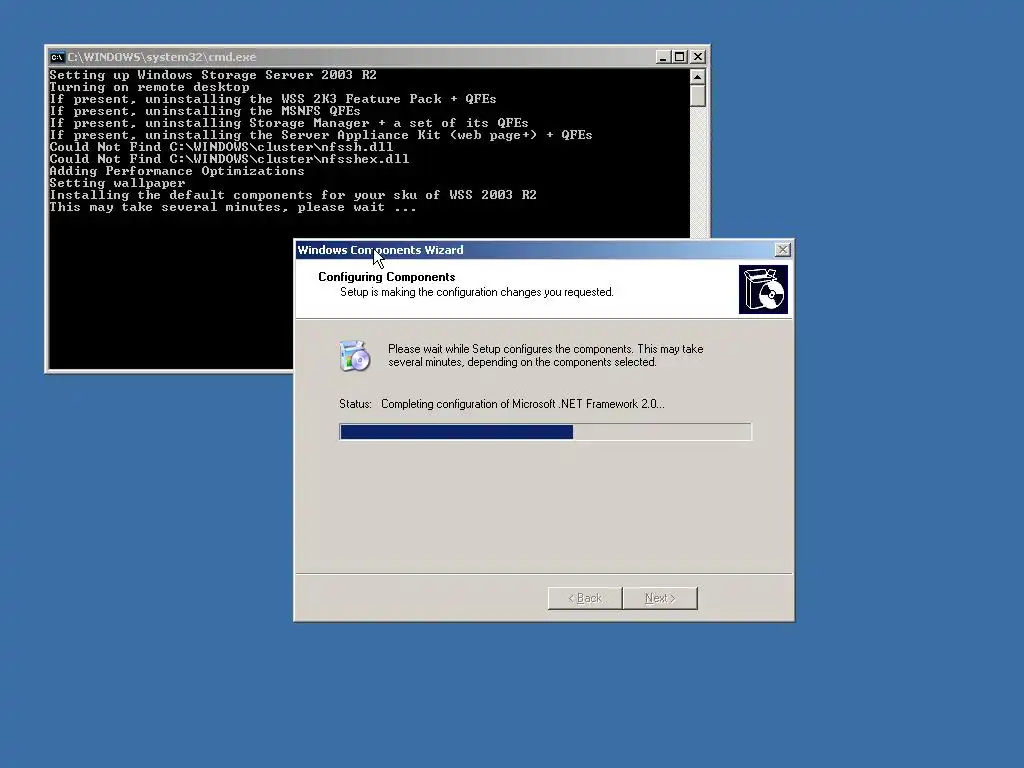
Task: Click the Windows Components Wizard title bar
Action: [544, 249]
